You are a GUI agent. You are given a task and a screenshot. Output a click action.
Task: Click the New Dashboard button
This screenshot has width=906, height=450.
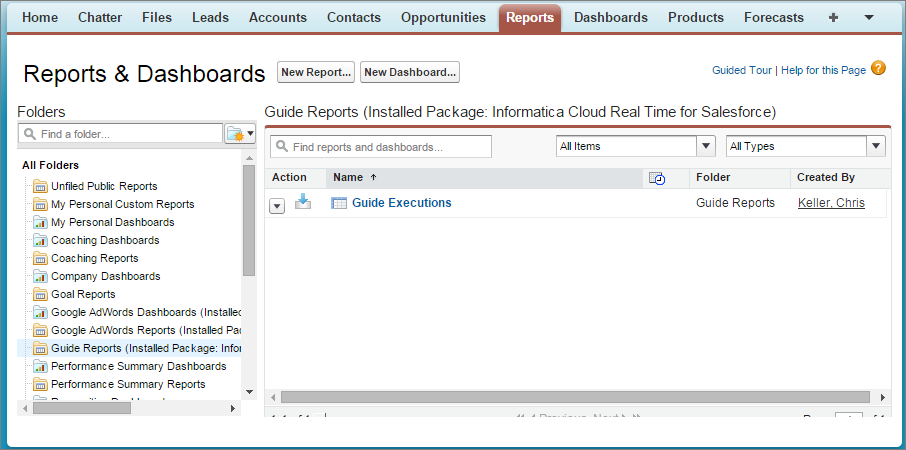tap(410, 72)
